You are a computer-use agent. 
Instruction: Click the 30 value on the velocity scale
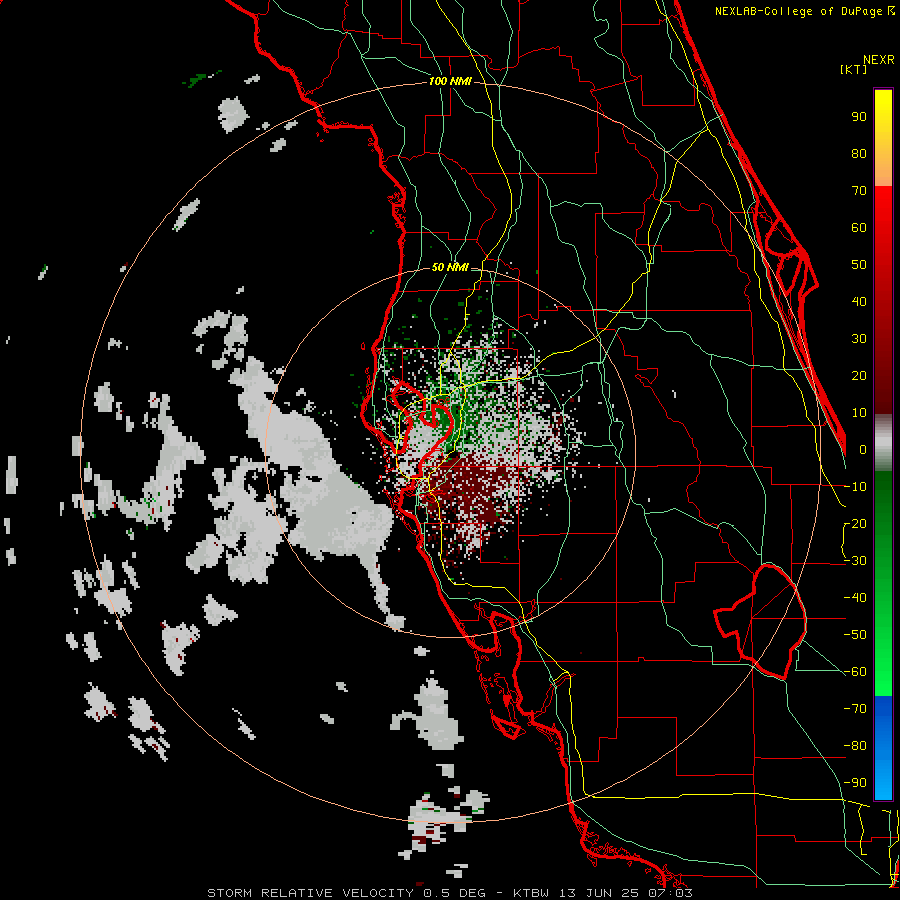859,338
